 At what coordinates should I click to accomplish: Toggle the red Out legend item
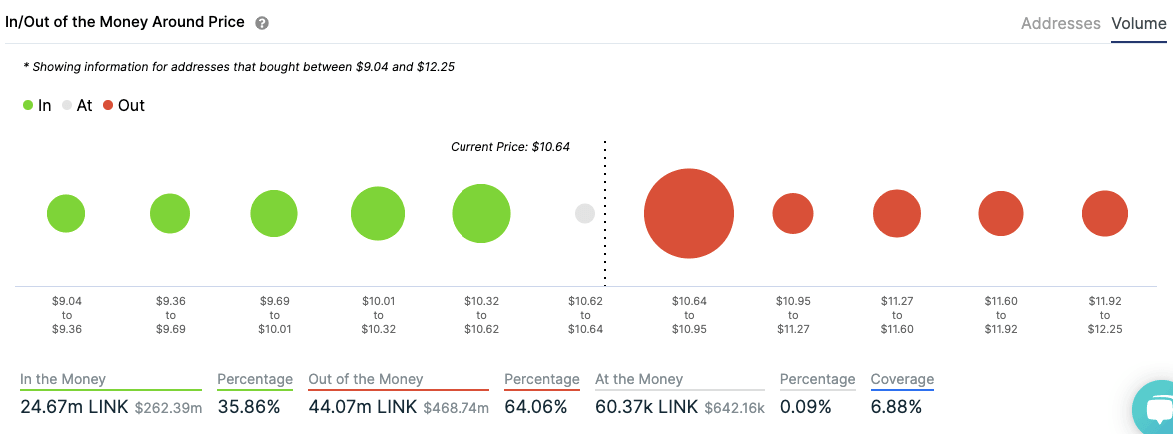pos(123,105)
